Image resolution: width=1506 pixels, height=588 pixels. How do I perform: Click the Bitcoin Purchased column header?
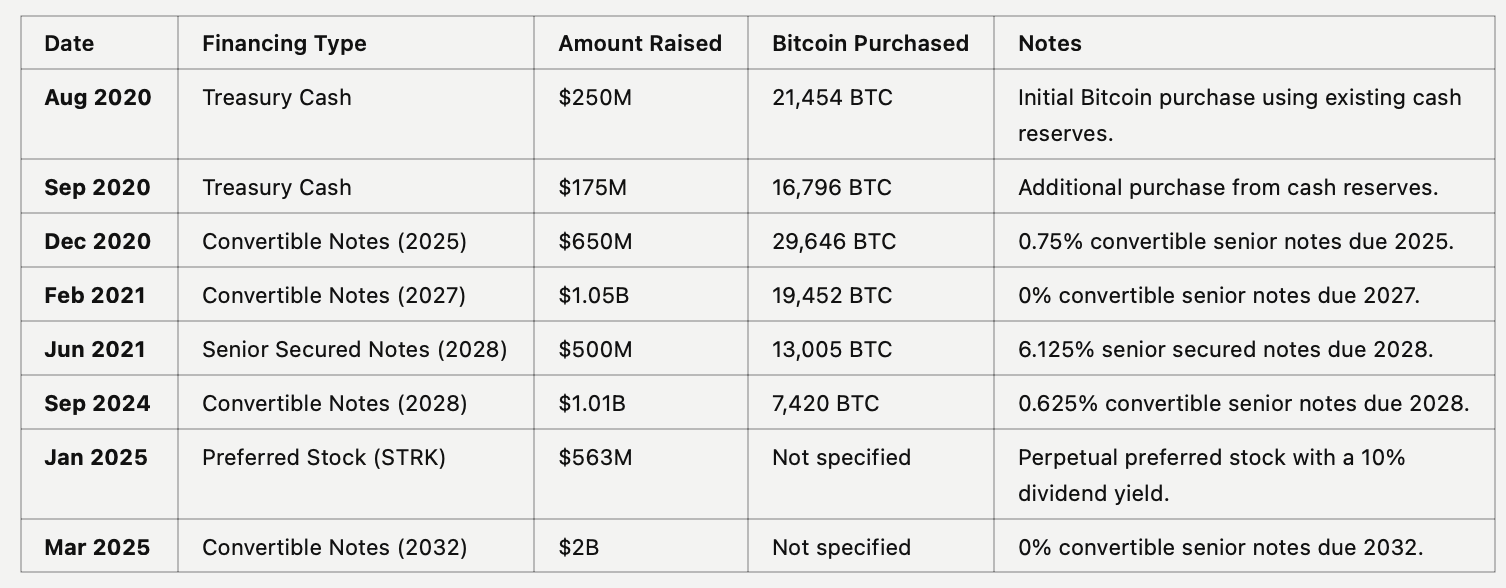coord(870,44)
